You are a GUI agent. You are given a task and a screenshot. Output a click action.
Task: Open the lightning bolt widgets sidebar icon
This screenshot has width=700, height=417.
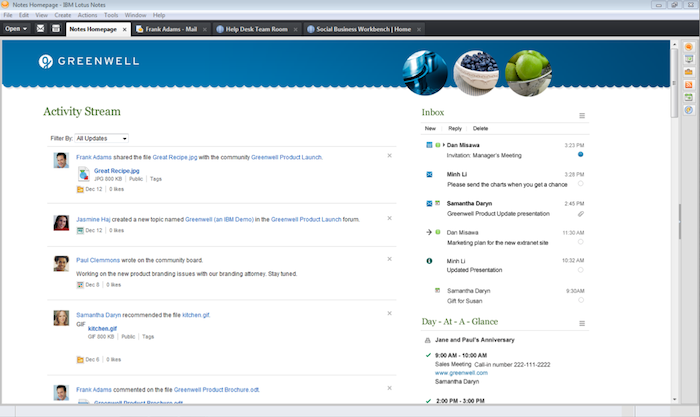click(x=689, y=110)
